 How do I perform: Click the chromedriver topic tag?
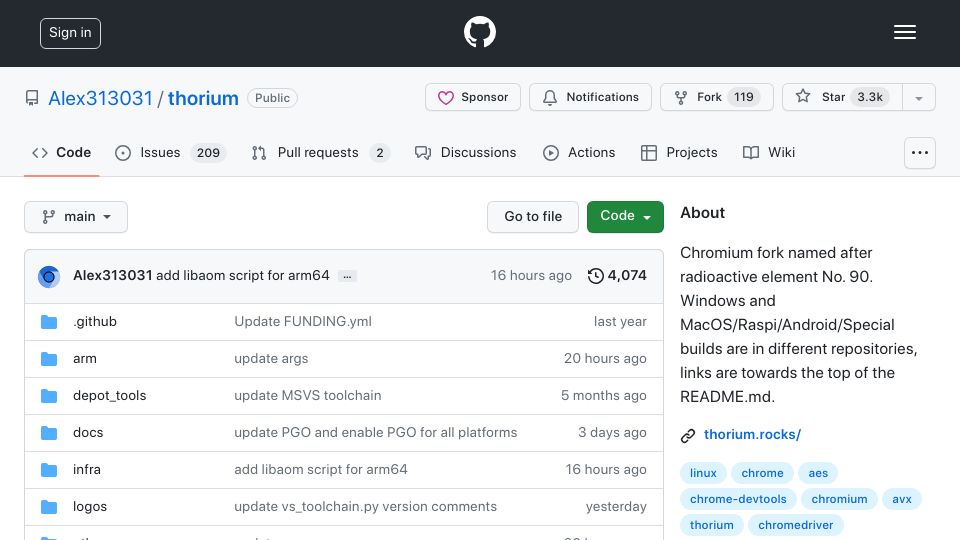point(795,525)
